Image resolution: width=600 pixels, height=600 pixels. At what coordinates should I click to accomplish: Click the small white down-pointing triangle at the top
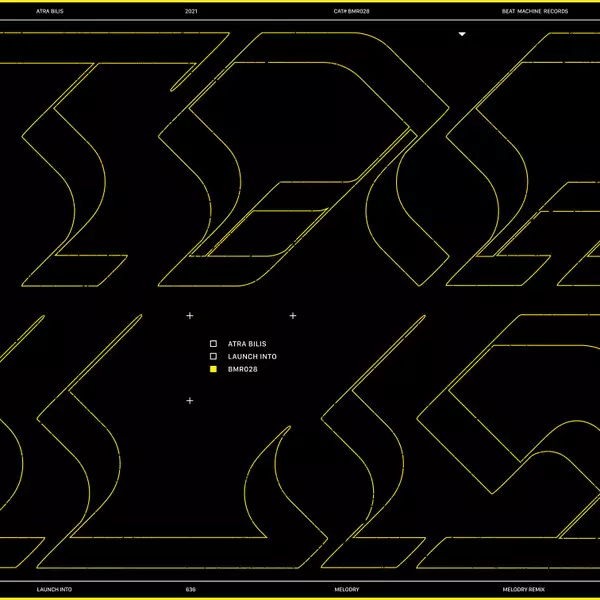click(461, 34)
